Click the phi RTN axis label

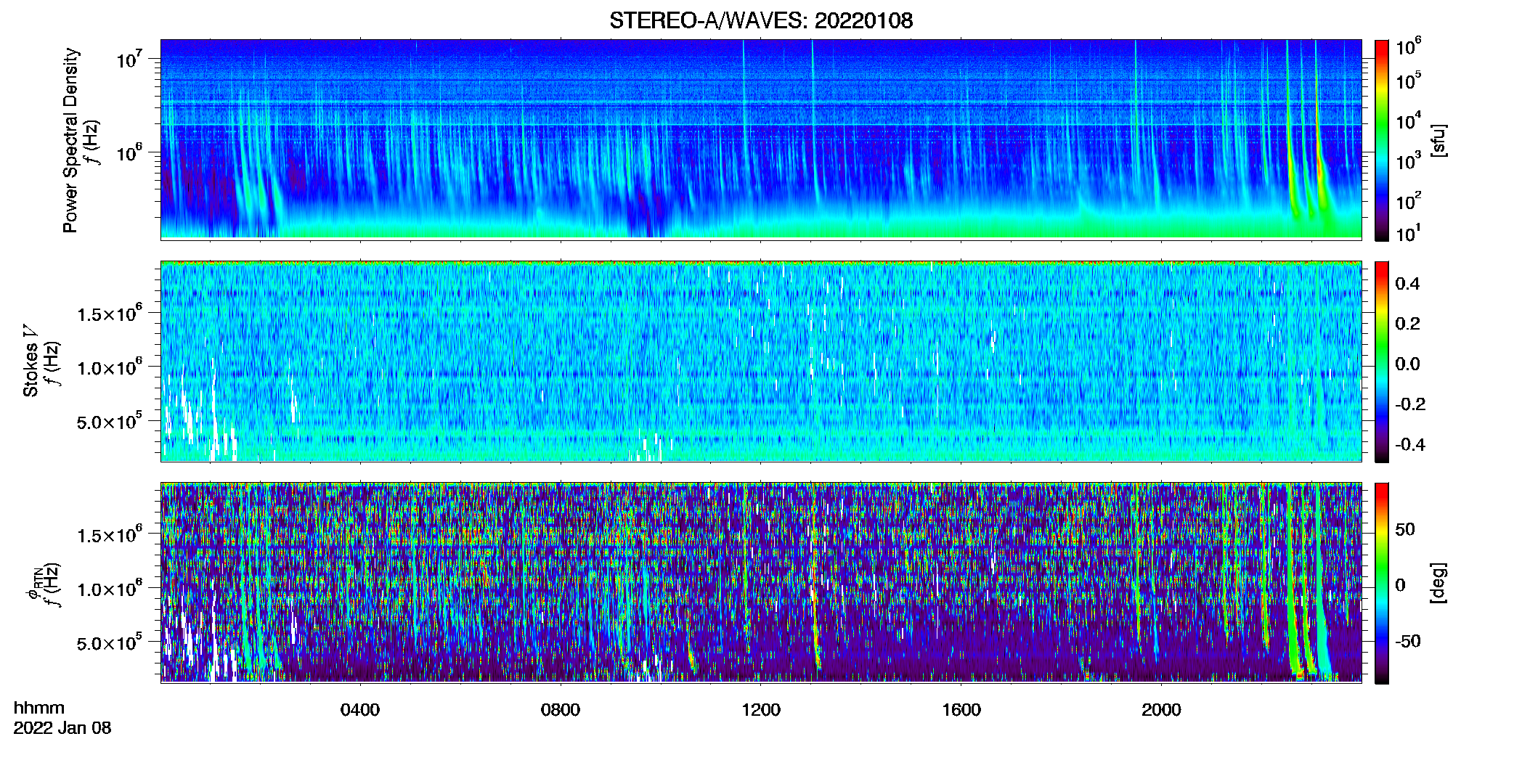pyautogui.click(x=33, y=583)
